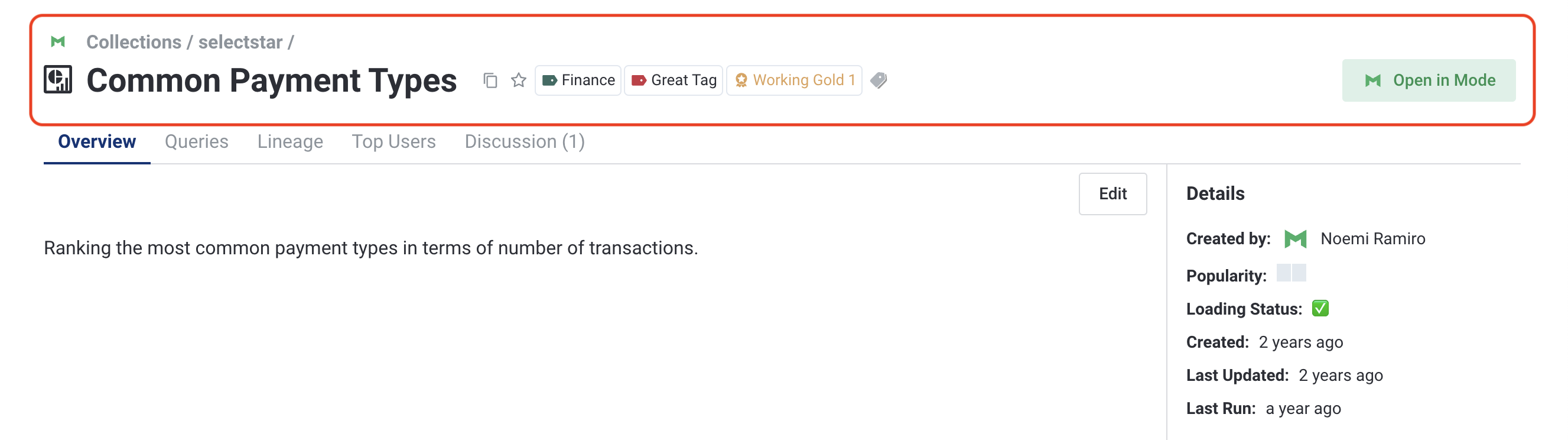
Task: Select the Top Users tab
Action: click(x=393, y=142)
